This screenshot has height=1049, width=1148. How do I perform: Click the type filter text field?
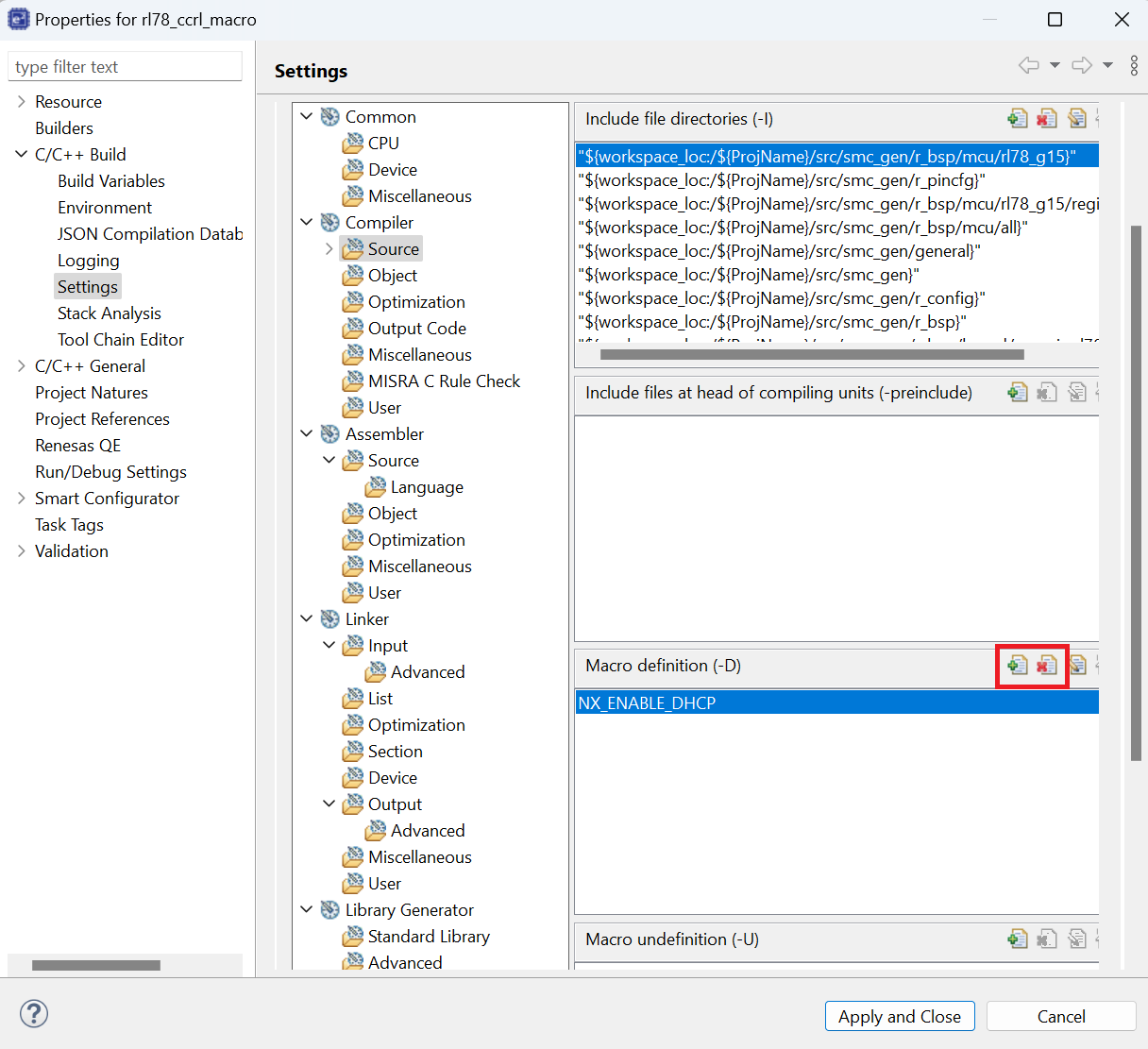pyautogui.click(x=125, y=66)
